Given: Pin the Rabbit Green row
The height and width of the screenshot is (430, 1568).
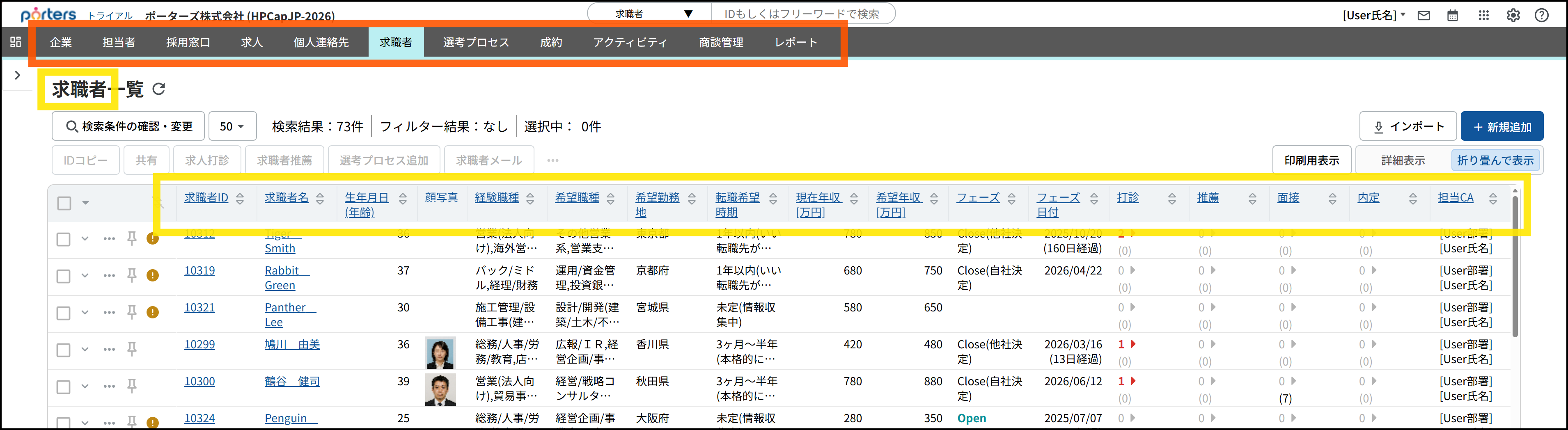Looking at the screenshot, I should 131,275.
